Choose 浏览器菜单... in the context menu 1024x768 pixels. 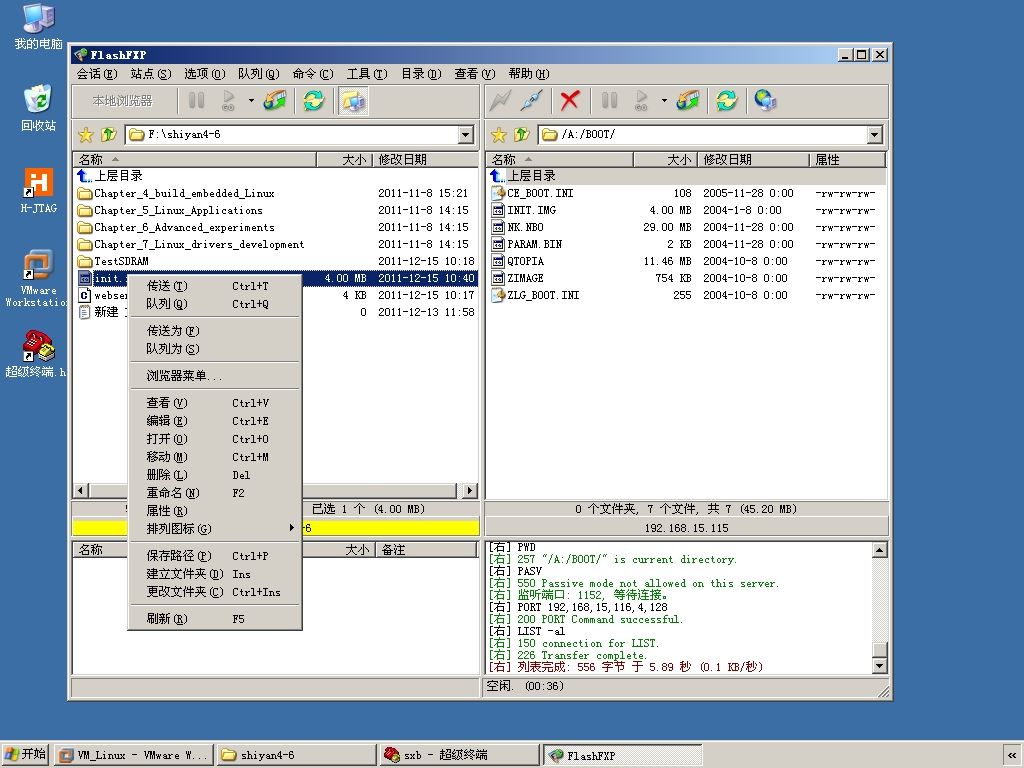point(215,376)
